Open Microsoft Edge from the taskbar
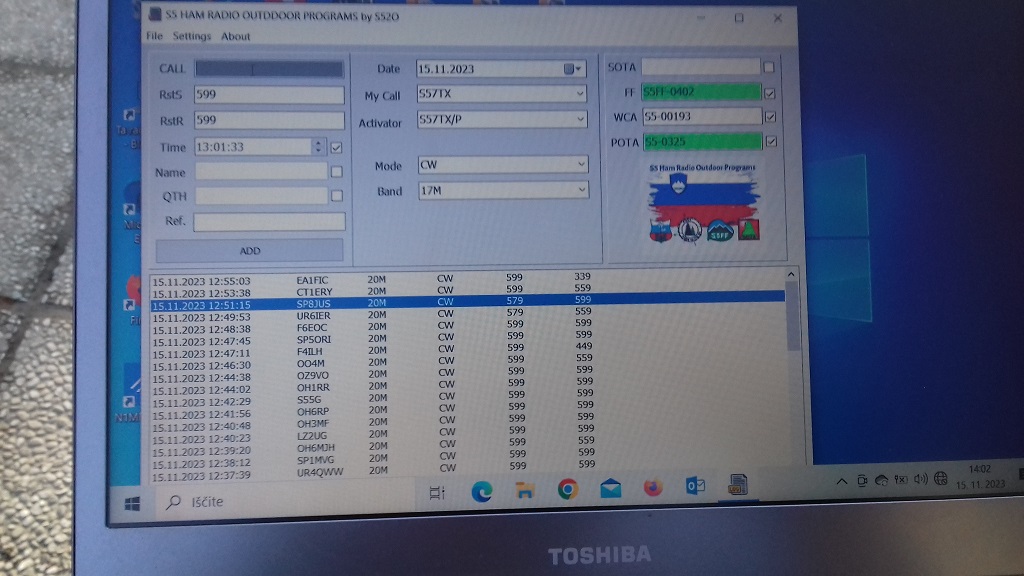Image resolution: width=1024 pixels, height=576 pixels. click(x=482, y=489)
